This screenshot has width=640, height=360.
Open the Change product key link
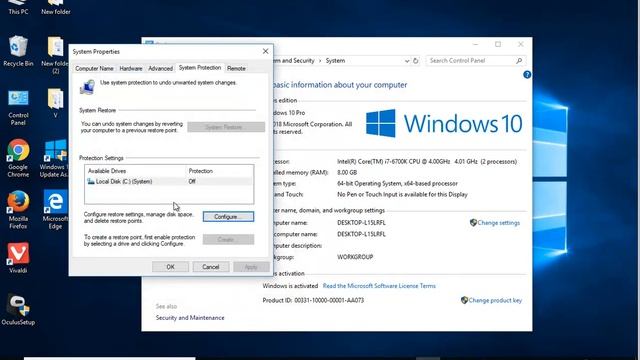pos(495,300)
